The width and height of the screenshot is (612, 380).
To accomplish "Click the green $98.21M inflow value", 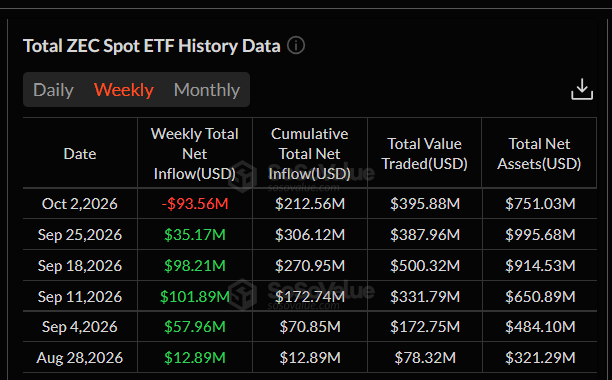I will (195, 266).
